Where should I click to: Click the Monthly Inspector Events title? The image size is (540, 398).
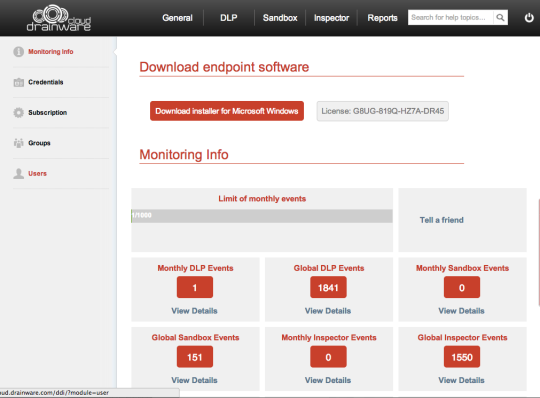tap(329, 337)
